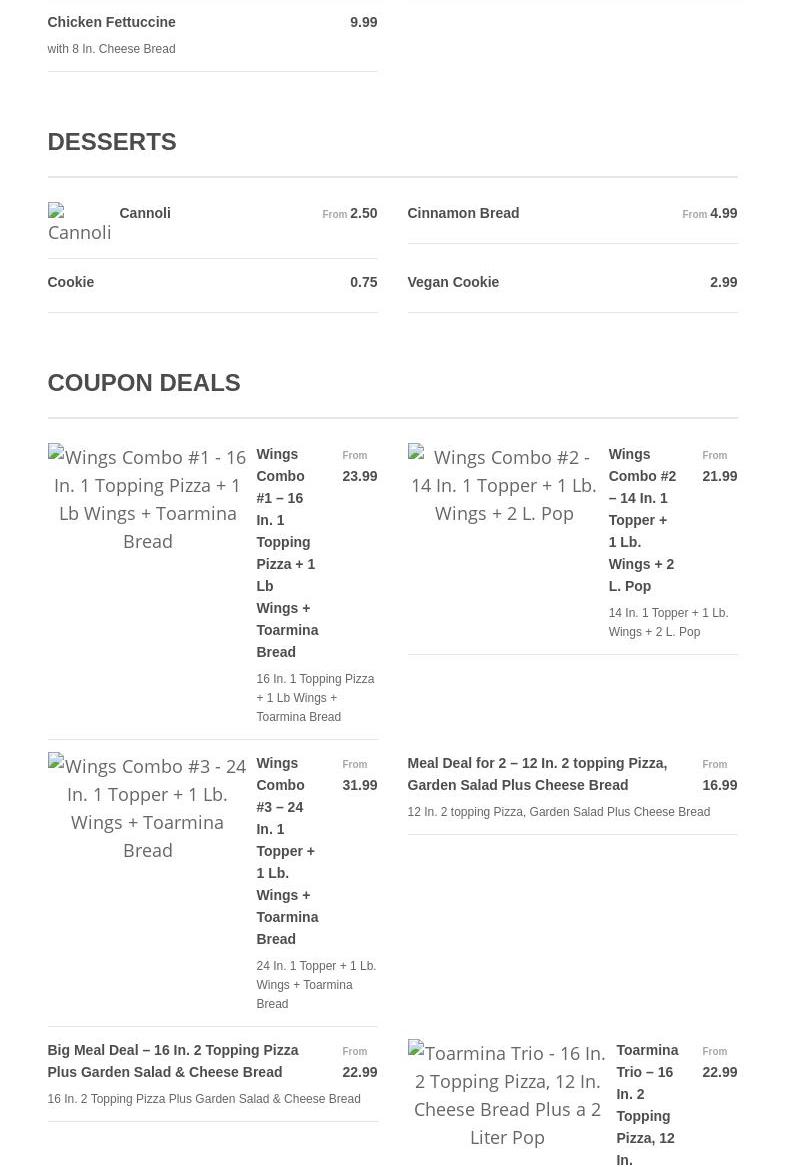Select Wings Combo #3 deal title

(x=287, y=851)
